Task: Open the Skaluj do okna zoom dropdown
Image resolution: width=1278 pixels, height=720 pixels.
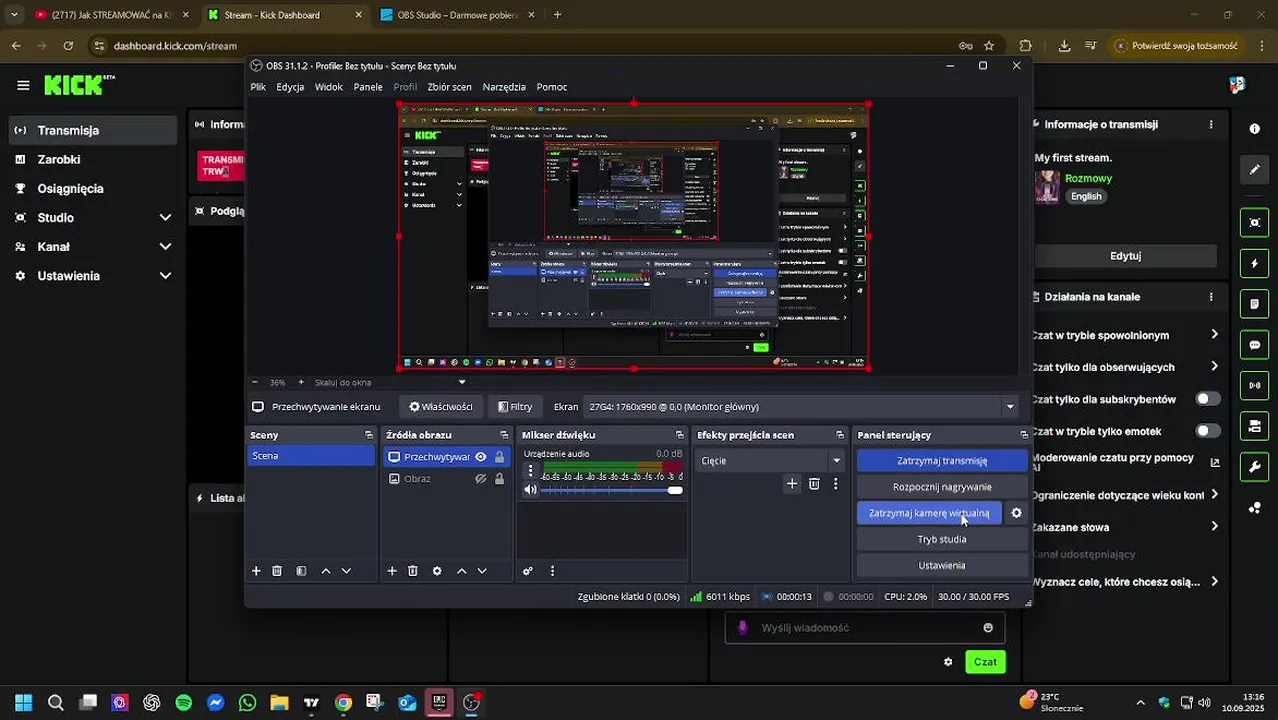Action: click(x=390, y=382)
